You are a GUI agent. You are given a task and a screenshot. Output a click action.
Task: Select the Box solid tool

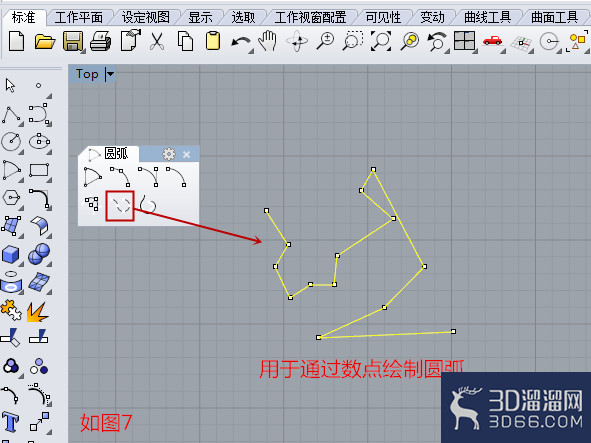point(11,254)
